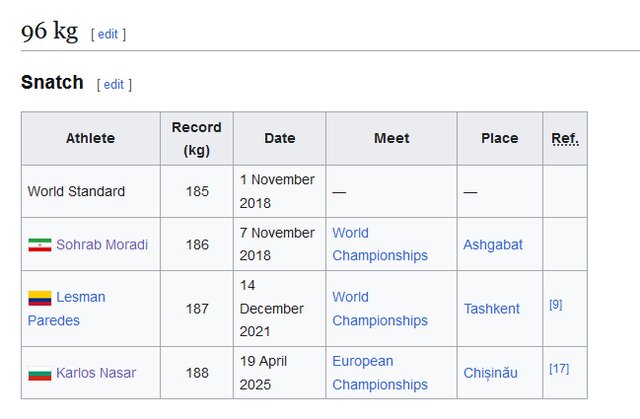Follow the Tashkent place link
Screen dimensions: 640x419
tap(491, 309)
